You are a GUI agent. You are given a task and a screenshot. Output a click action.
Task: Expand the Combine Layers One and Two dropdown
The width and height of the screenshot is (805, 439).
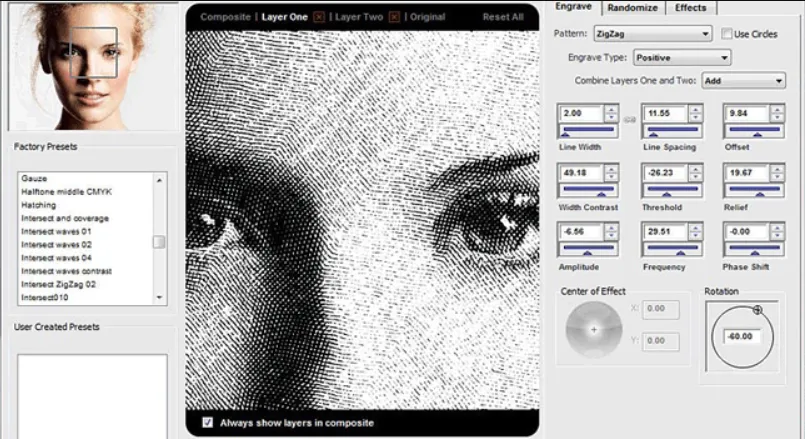743,80
